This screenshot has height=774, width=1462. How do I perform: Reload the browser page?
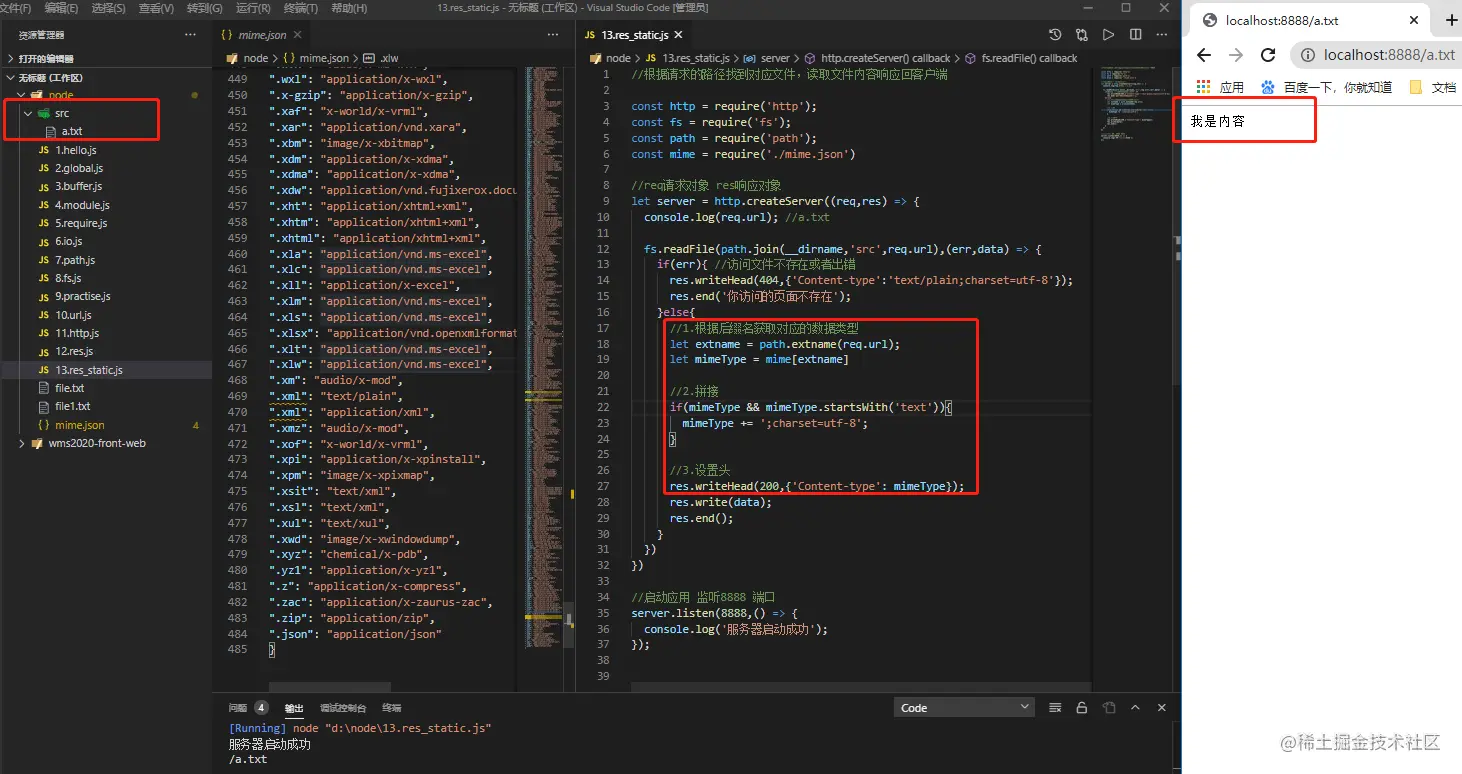click(1268, 55)
